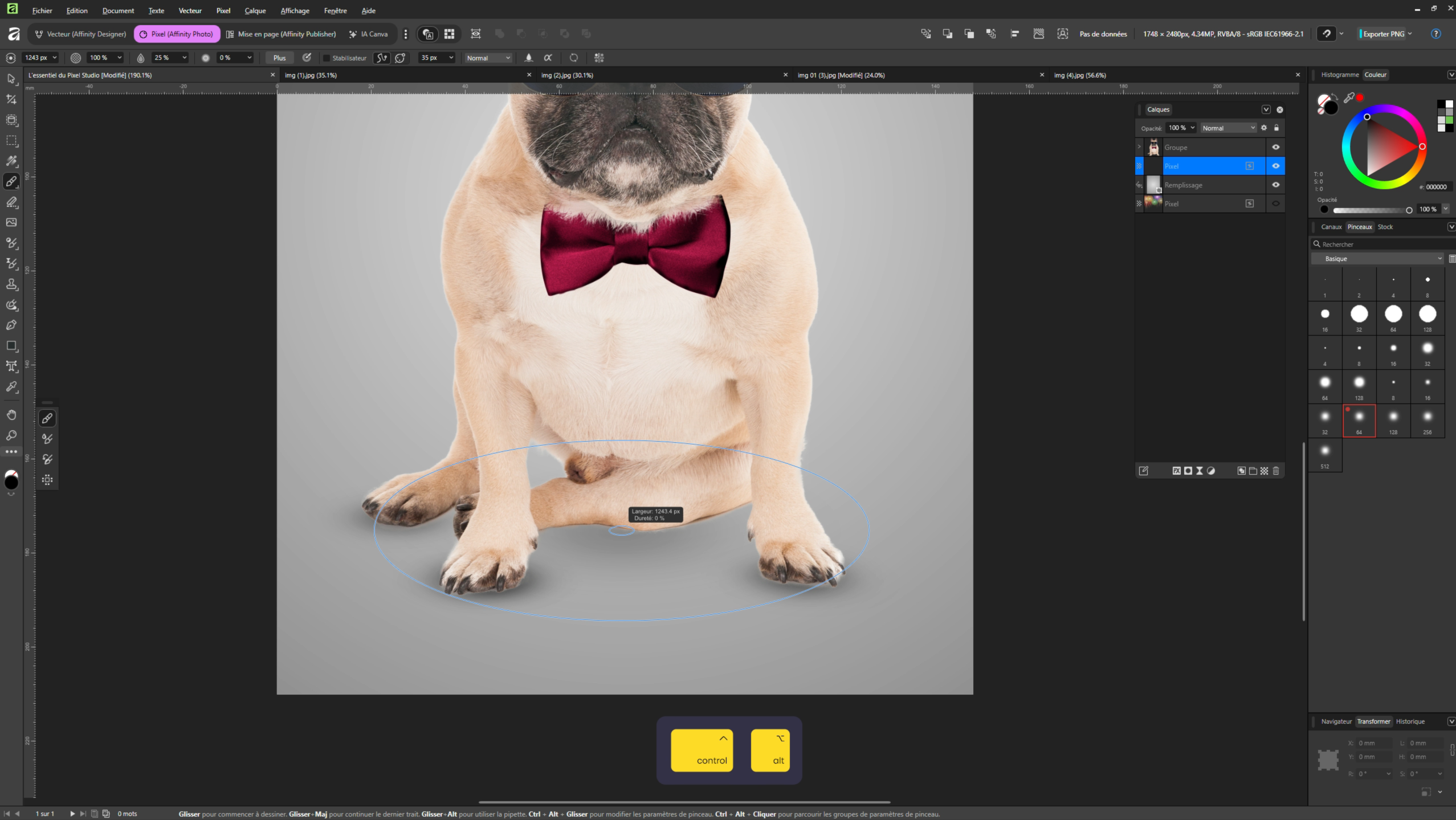The height and width of the screenshot is (820, 1456).
Task: Select the Rectangle shape tool
Action: pos(11,346)
